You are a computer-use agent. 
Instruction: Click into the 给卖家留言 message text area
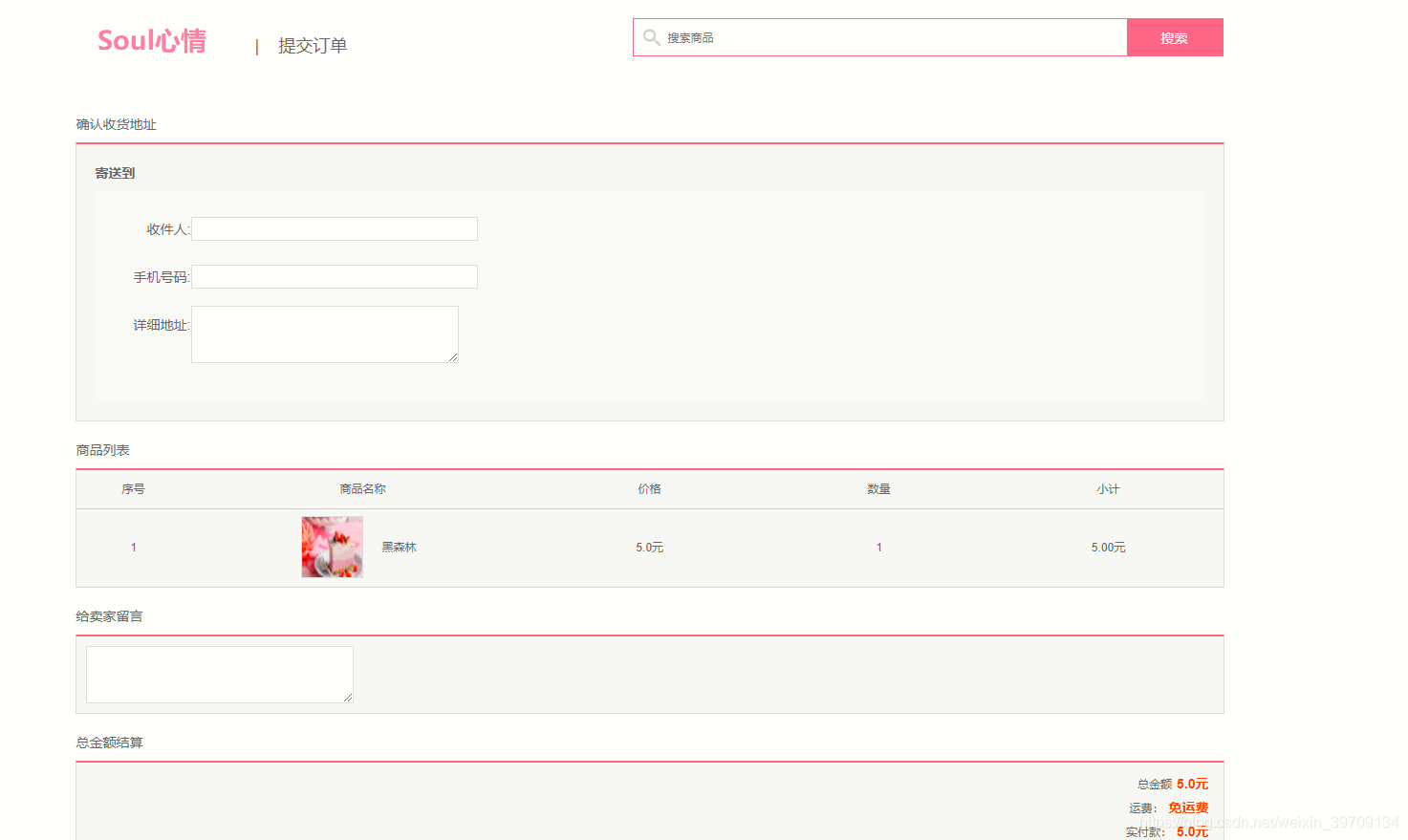tap(220, 675)
